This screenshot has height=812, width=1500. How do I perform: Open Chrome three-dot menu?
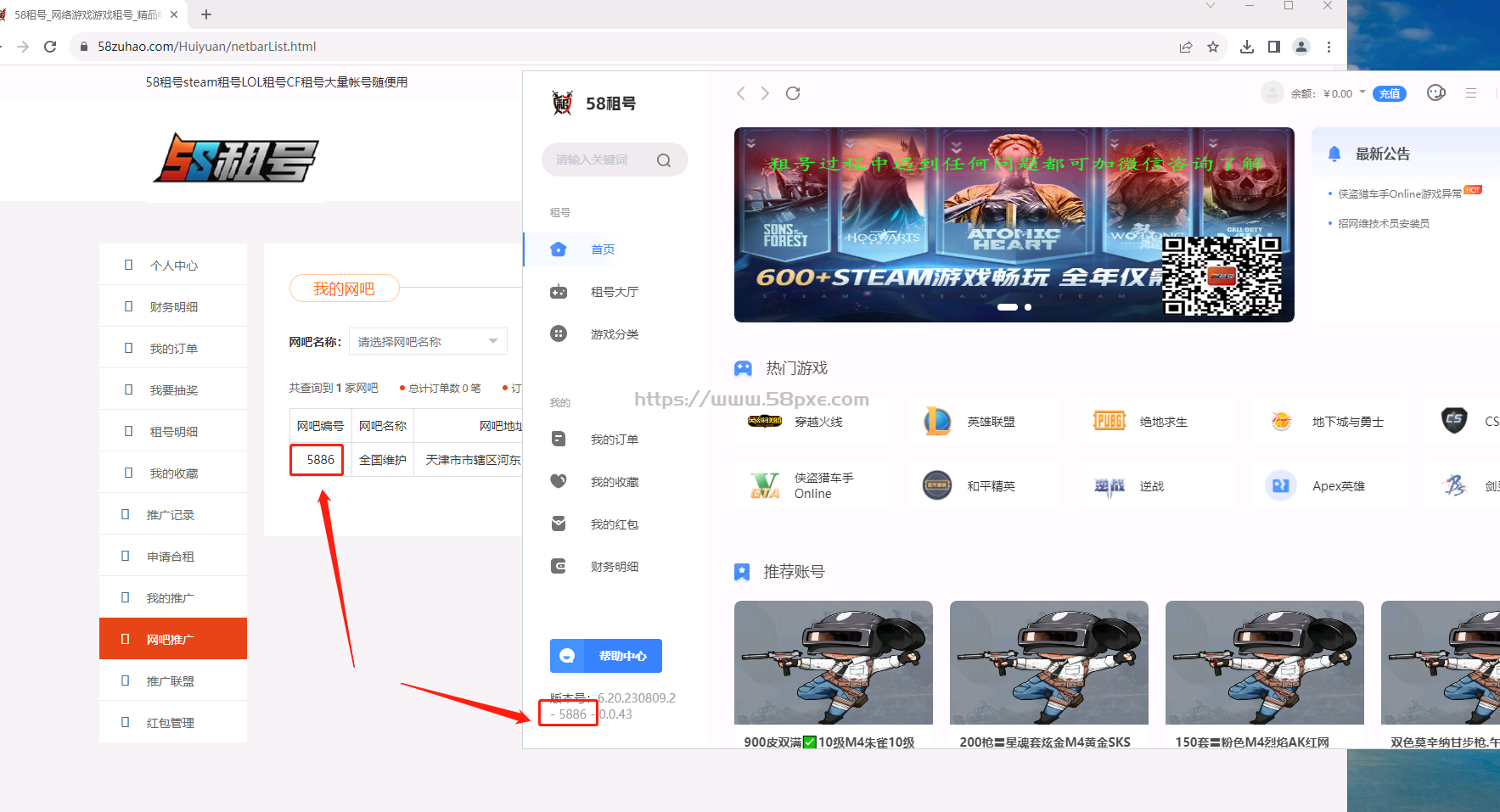pos(1329,47)
